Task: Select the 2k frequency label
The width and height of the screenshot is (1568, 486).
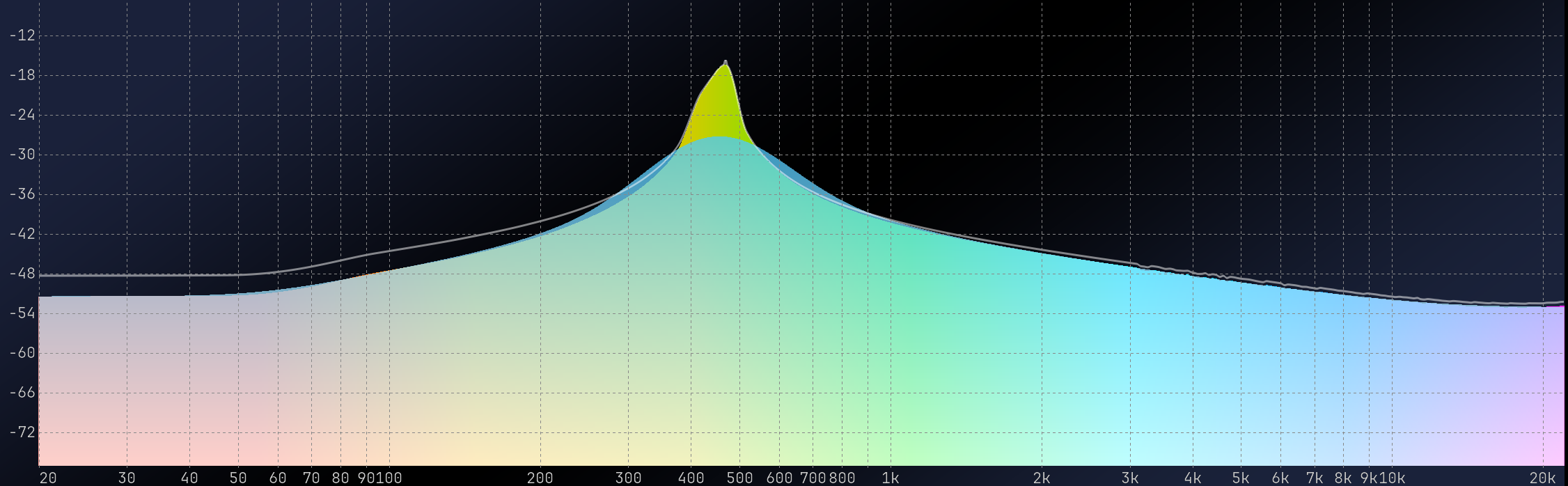Action: [x=1042, y=478]
